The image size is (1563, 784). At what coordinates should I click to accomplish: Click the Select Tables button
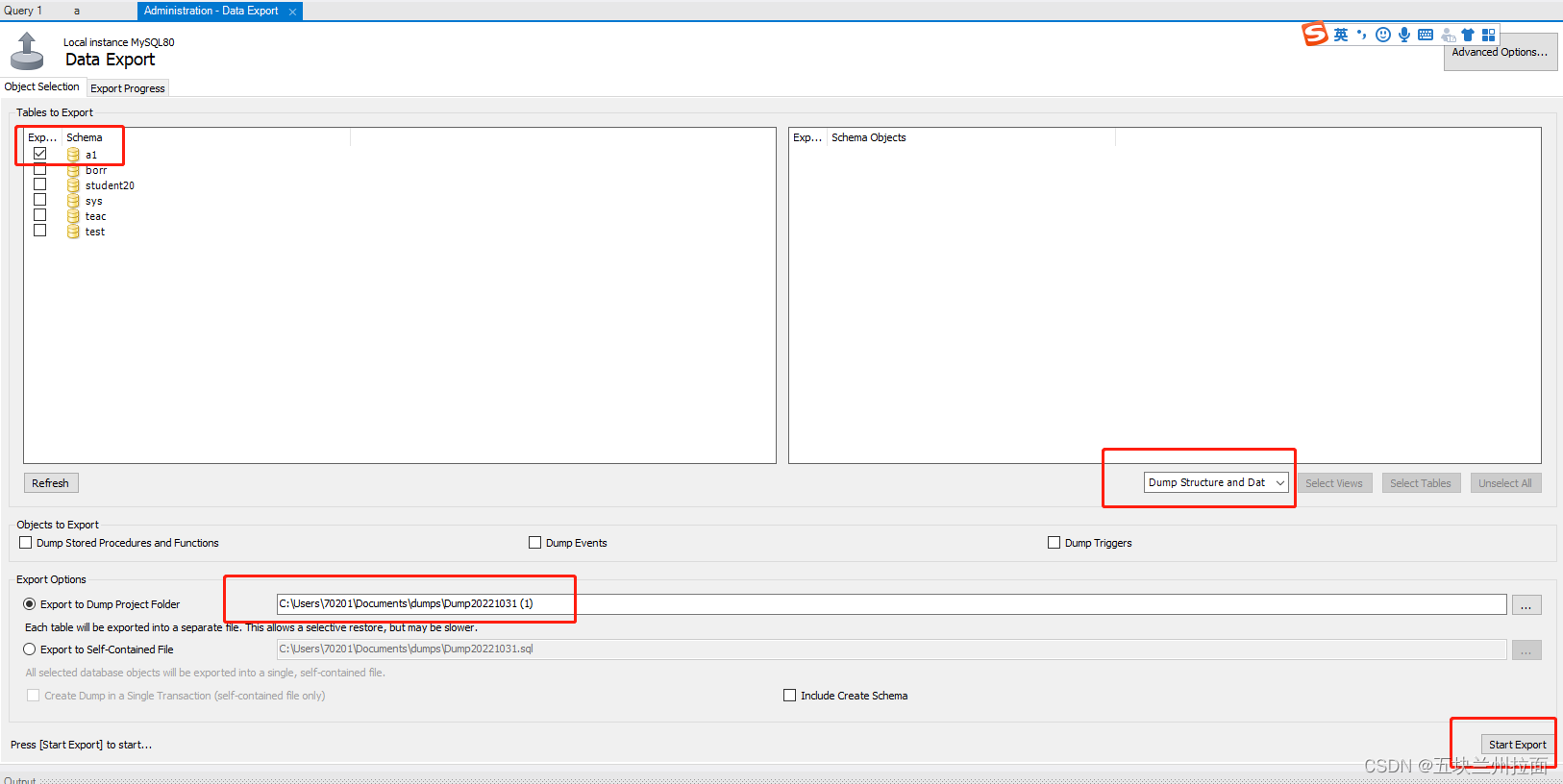coord(1421,483)
